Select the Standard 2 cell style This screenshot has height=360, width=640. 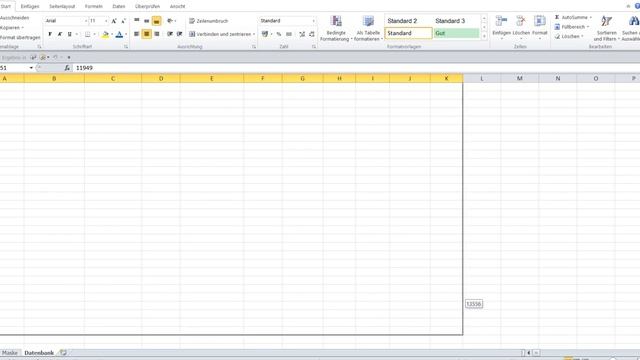pyautogui.click(x=408, y=21)
